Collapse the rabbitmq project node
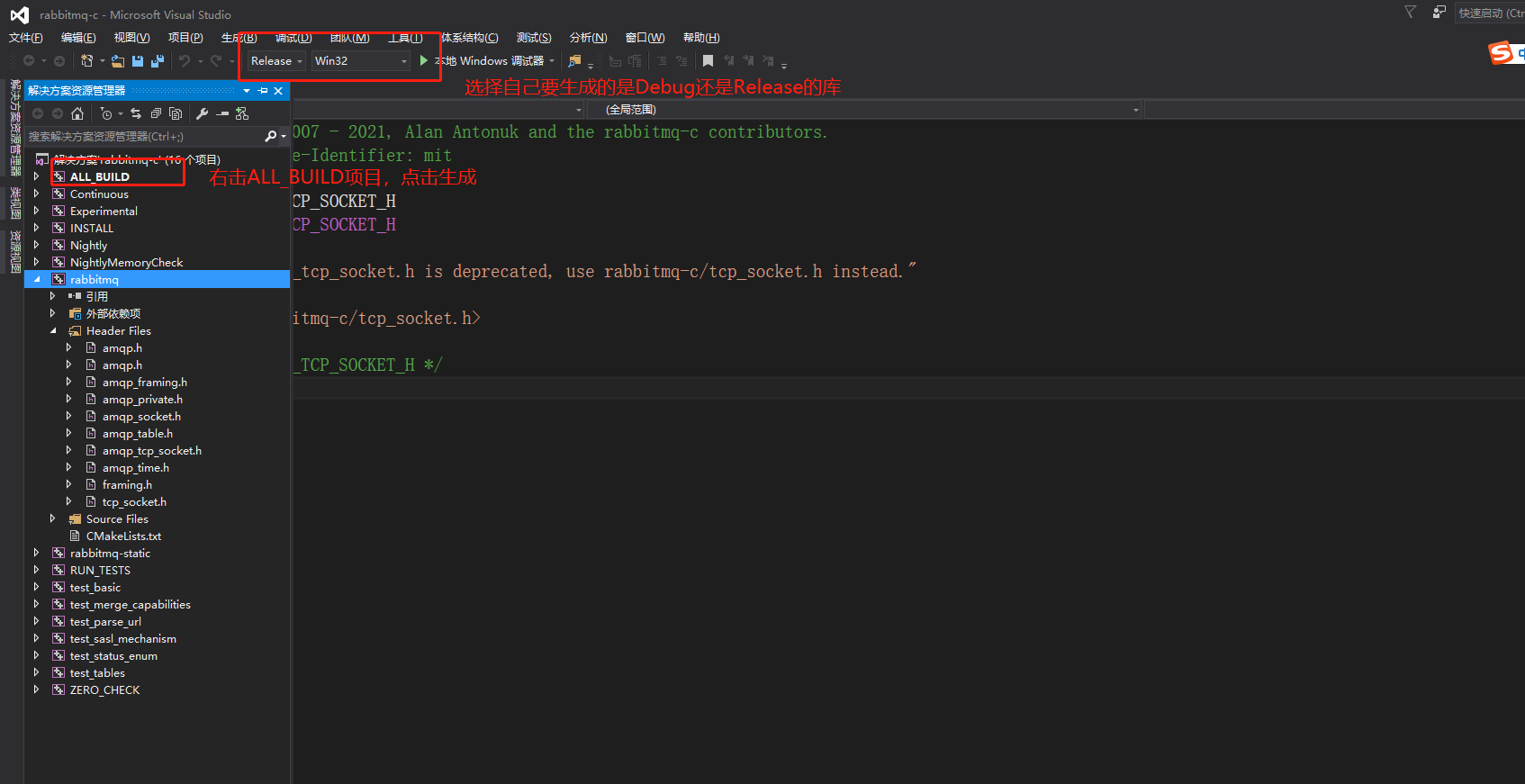 click(36, 279)
